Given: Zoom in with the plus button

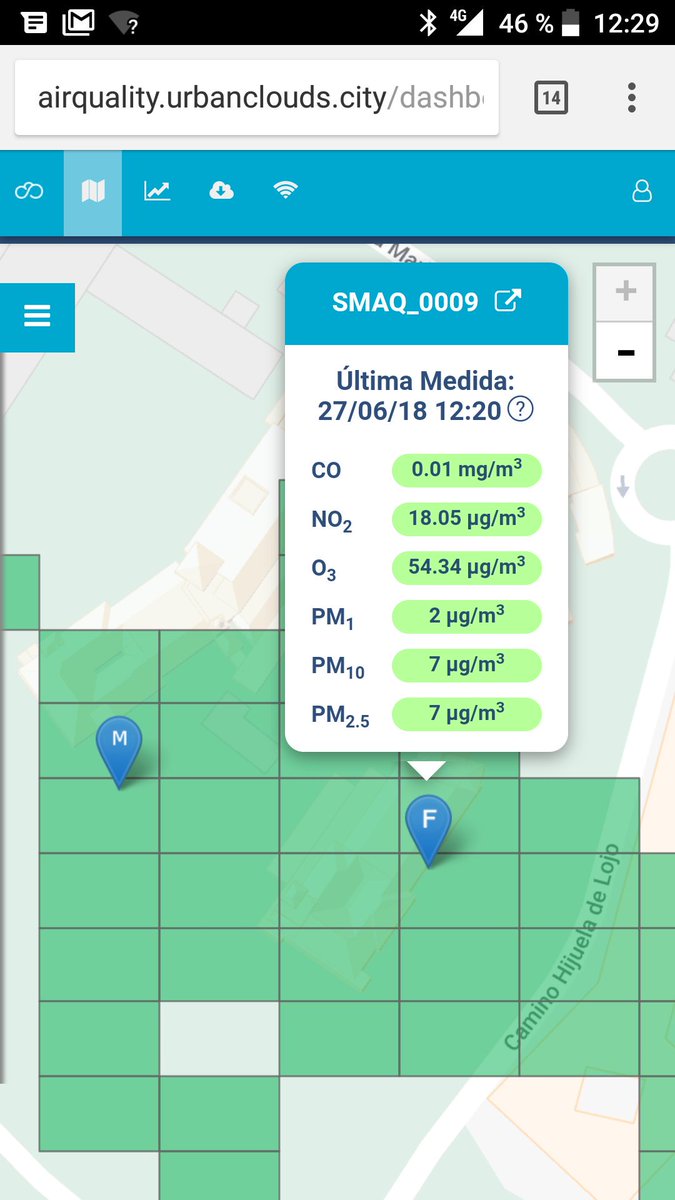Looking at the screenshot, I should point(625,292).
